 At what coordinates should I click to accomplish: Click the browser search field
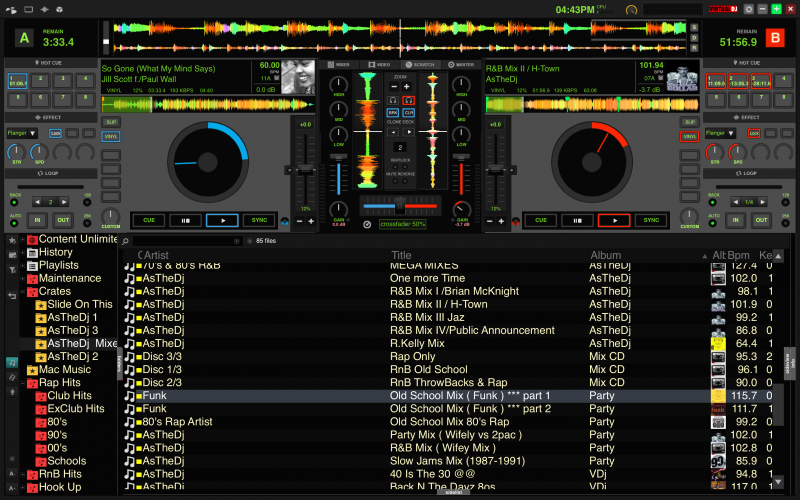(186, 241)
